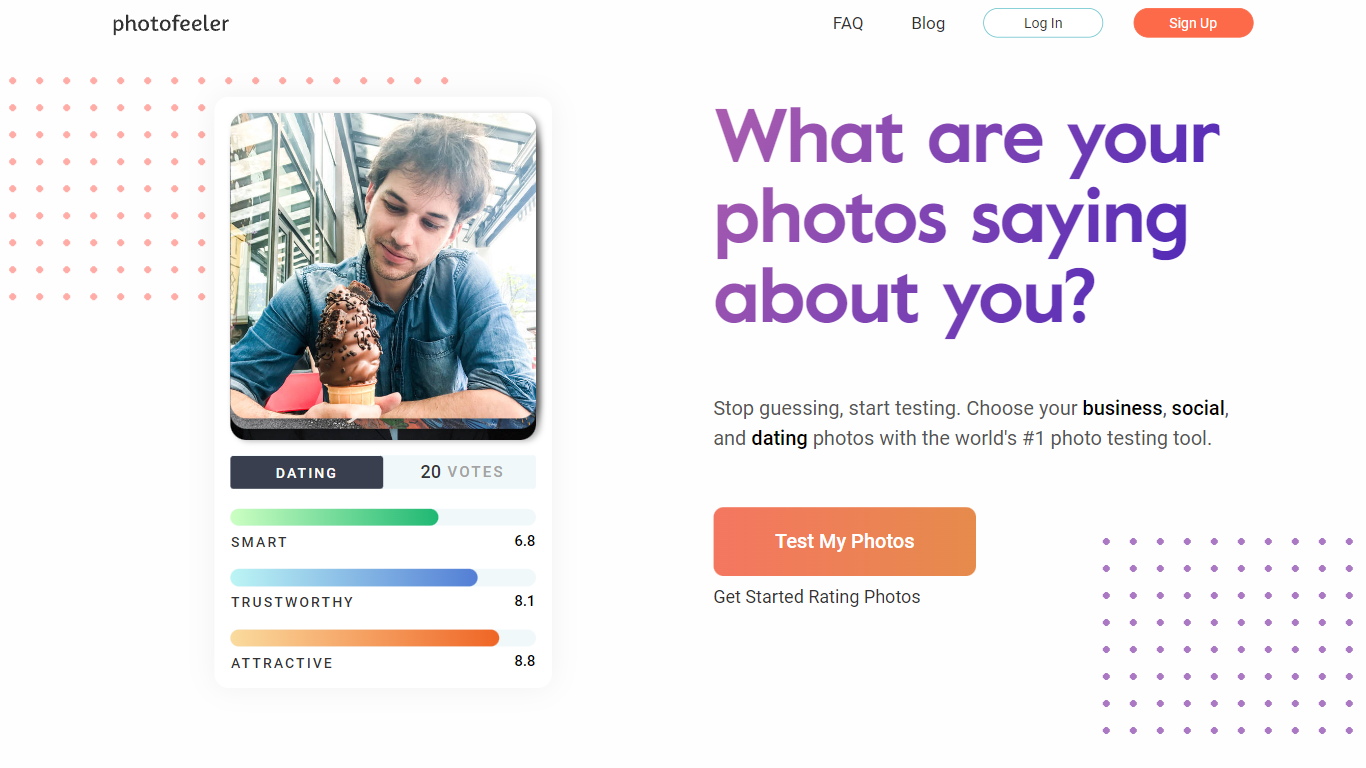1366x768 pixels.
Task: Click the SMART label
Action: [259, 542]
